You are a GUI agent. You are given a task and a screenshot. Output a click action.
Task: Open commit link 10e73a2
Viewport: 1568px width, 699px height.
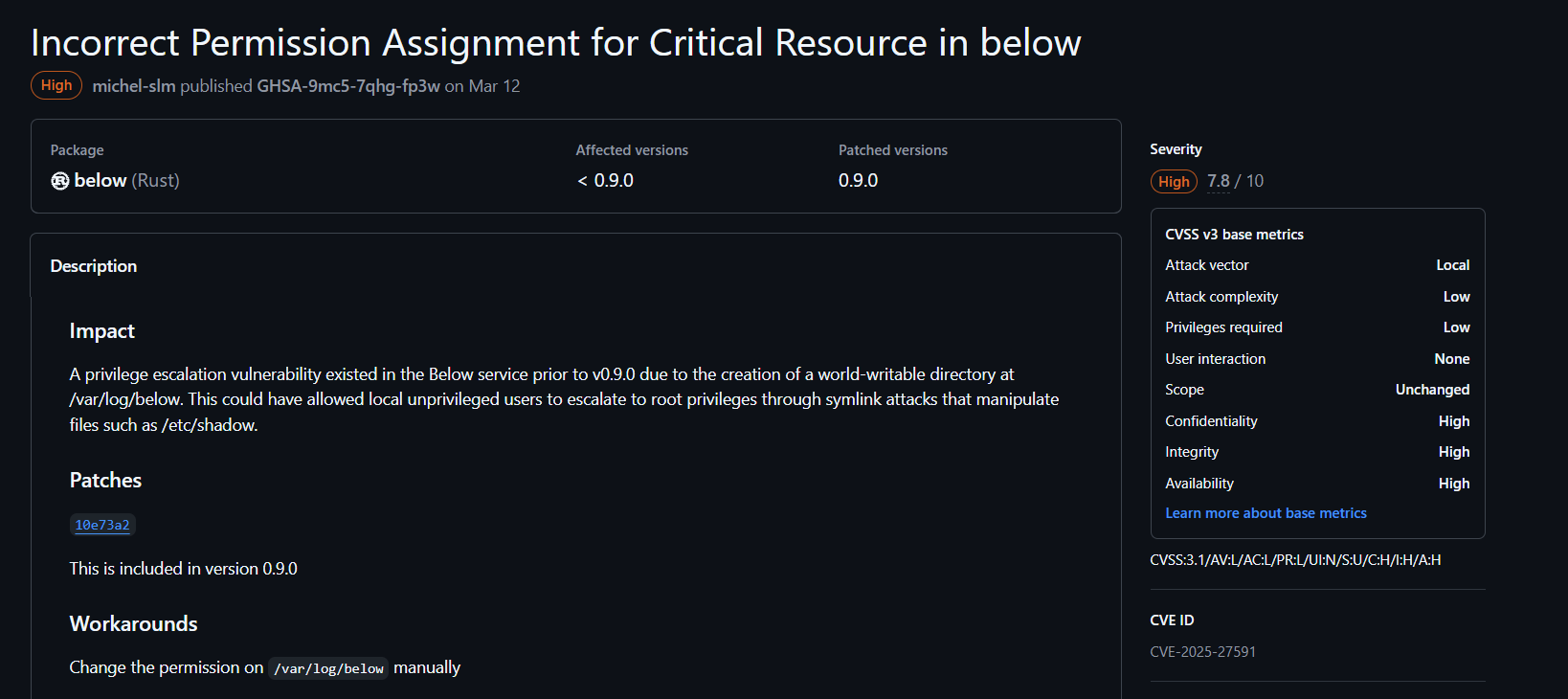tap(102, 525)
